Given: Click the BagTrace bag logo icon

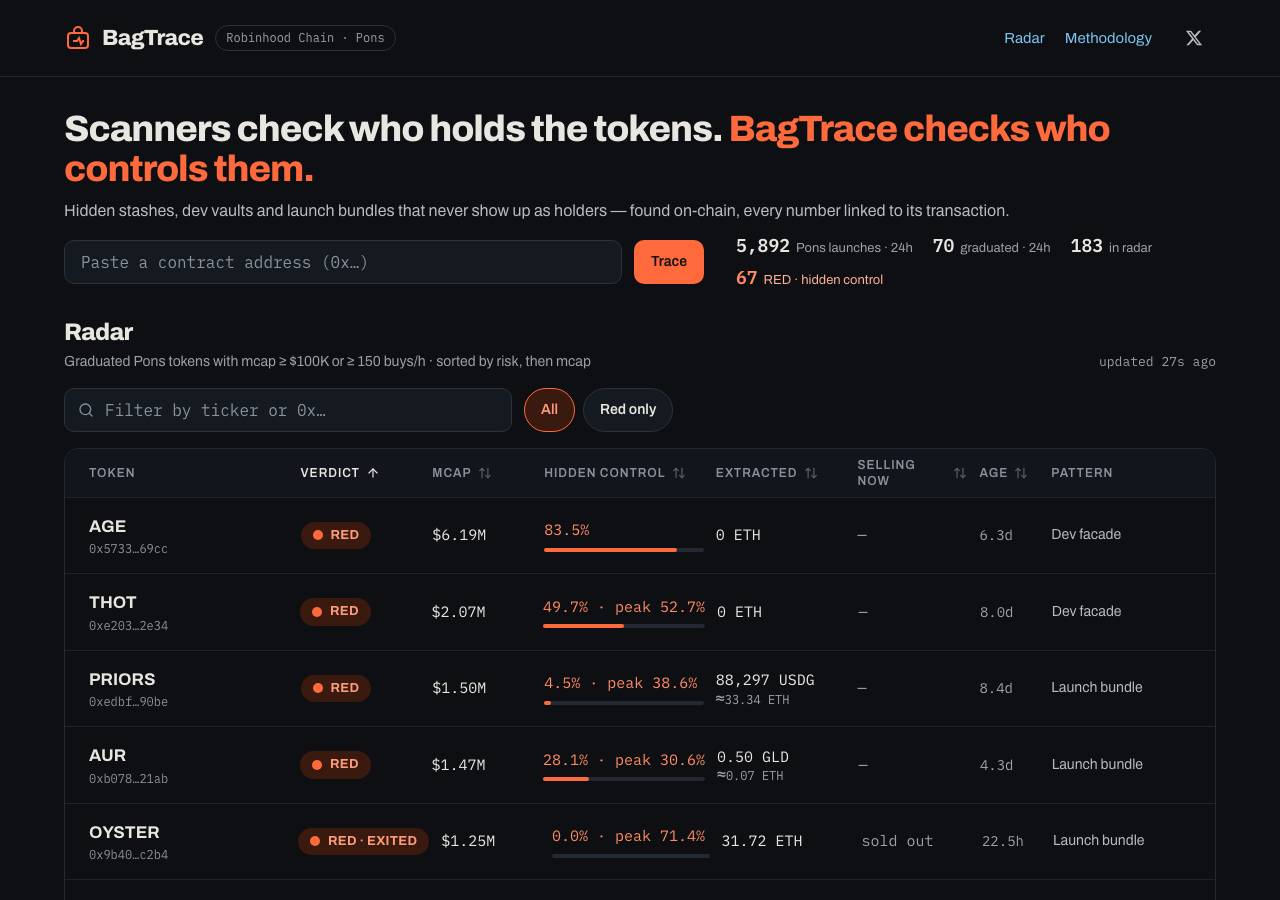Looking at the screenshot, I should (x=78, y=38).
